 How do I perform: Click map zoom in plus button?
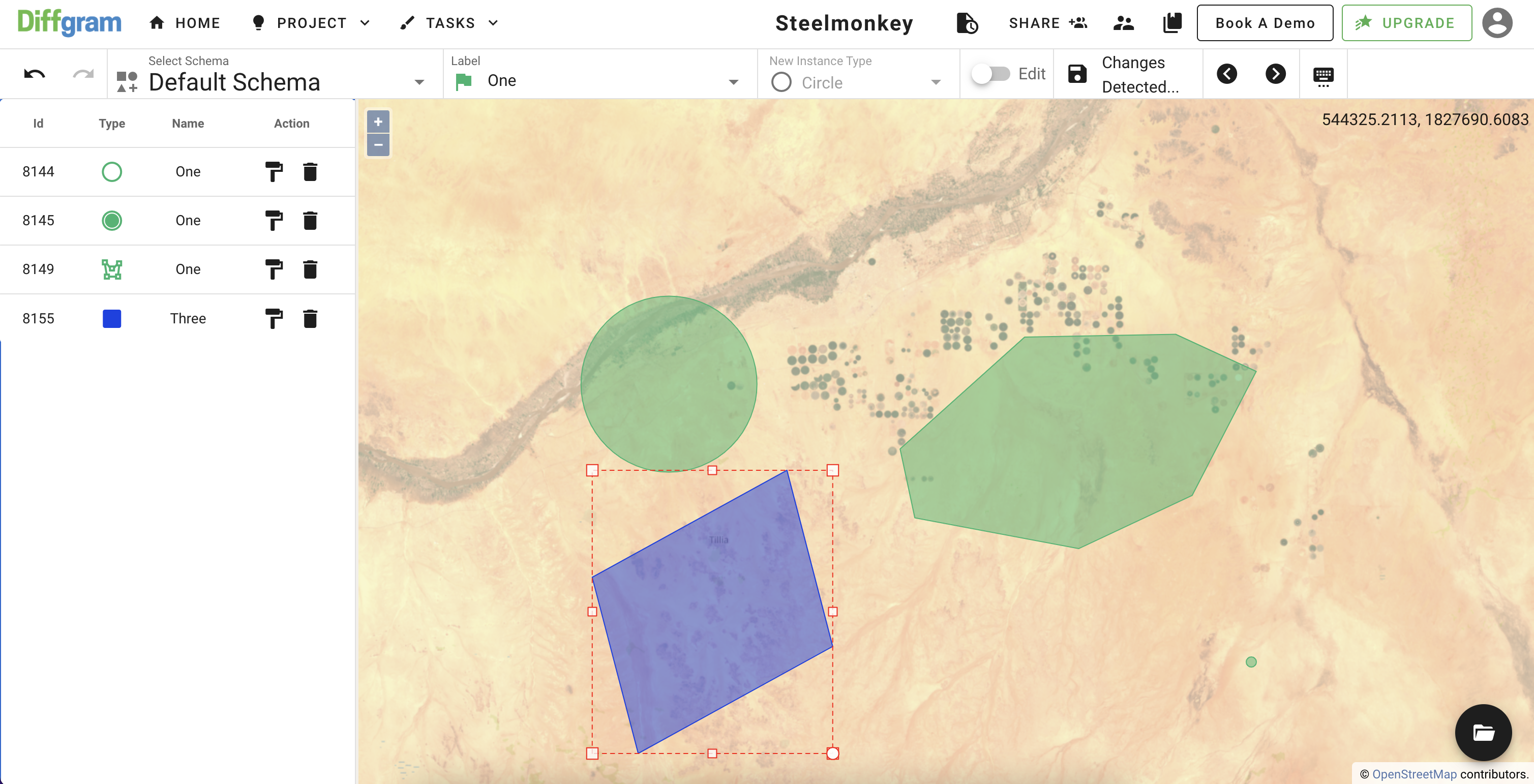(378, 122)
